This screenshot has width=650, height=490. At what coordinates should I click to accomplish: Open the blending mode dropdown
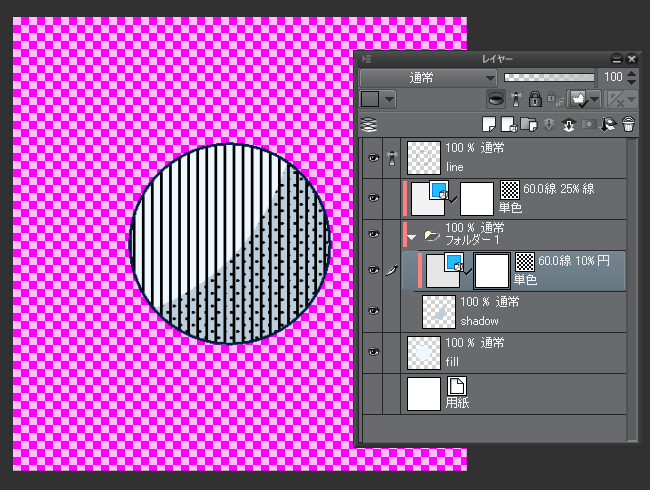(428, 77)
